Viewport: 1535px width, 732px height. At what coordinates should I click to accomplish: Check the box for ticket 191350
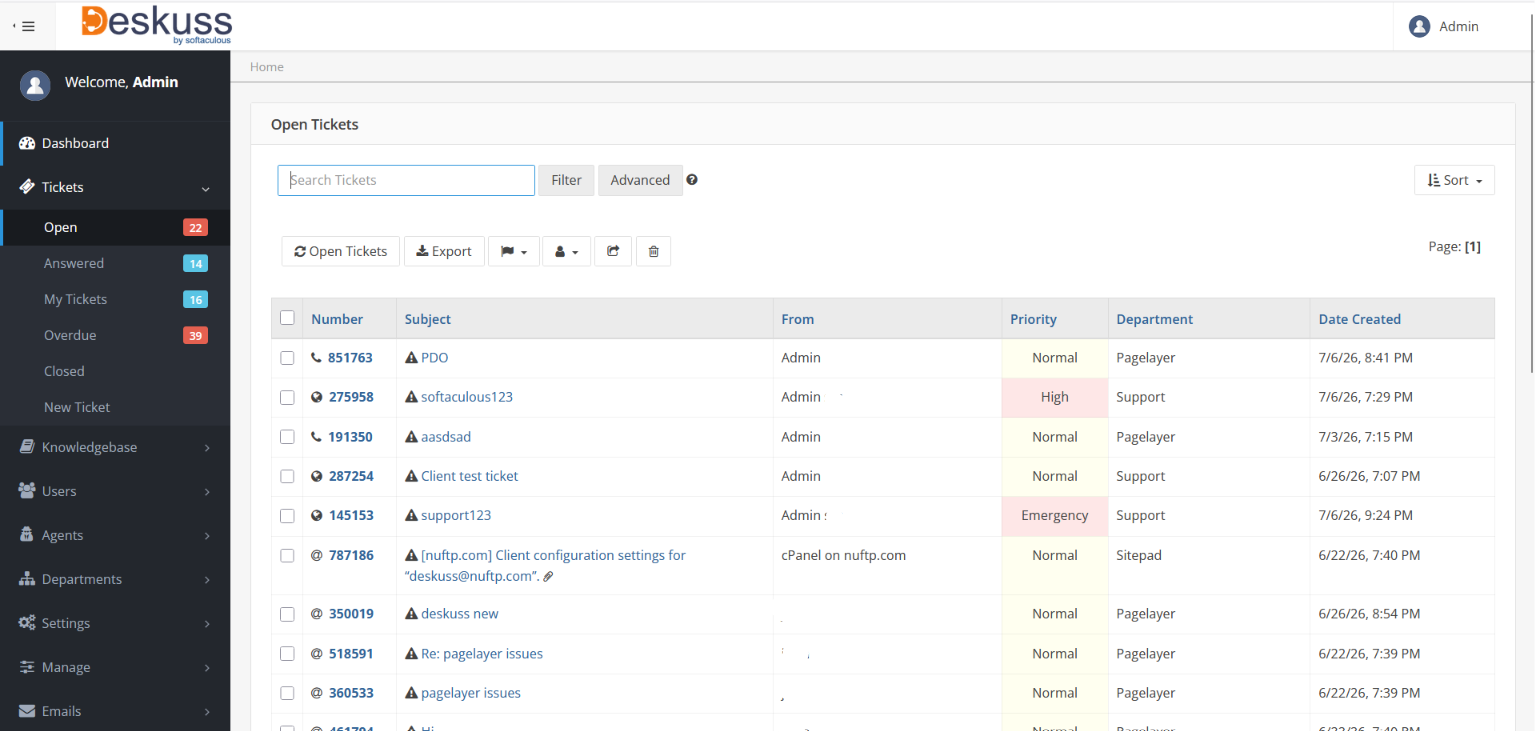pyautogui.click(x=287, y=437)
